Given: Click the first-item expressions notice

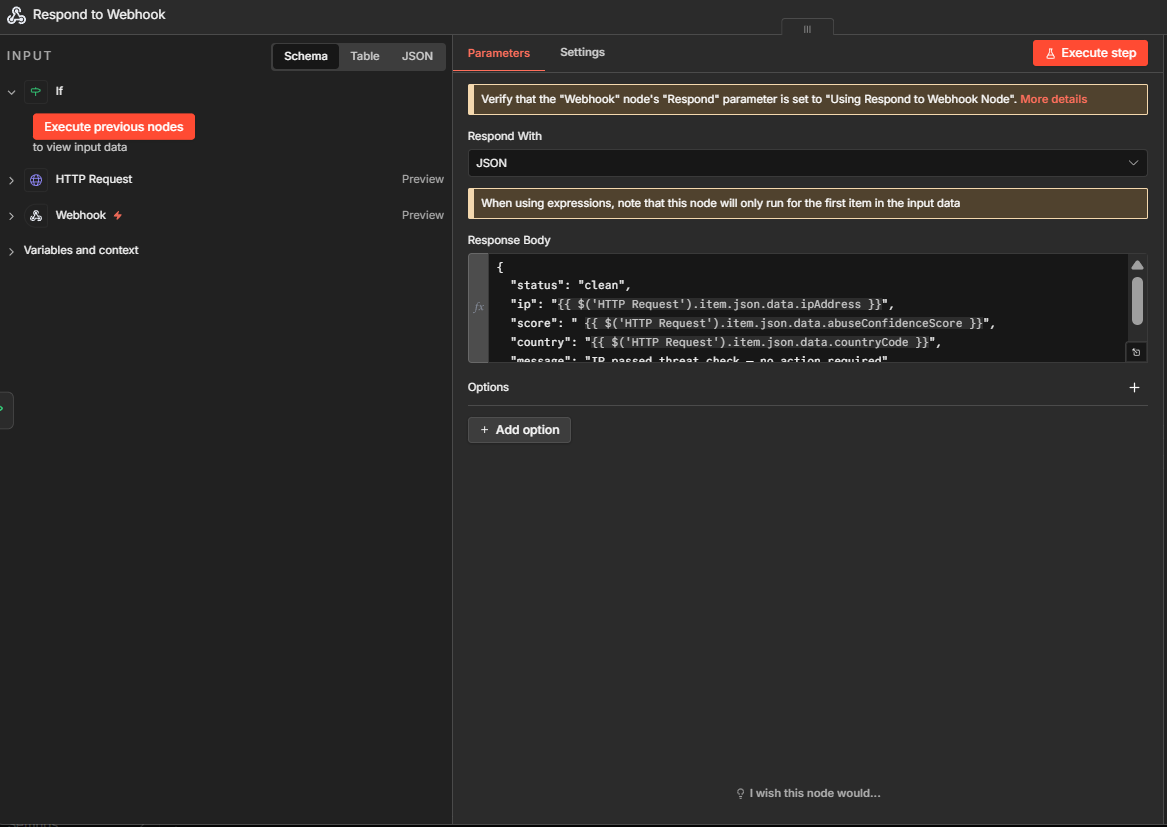Looking at the screenshot, I should 808,203.
